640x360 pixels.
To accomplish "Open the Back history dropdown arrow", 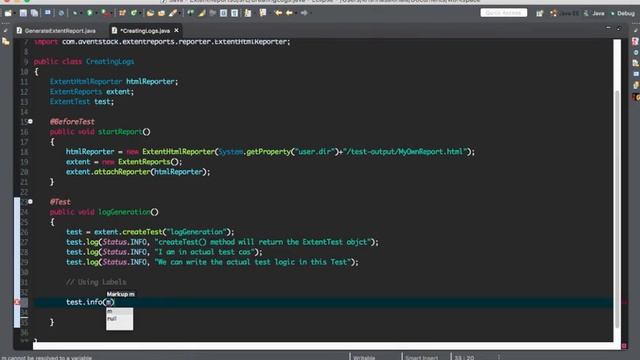I will (296, 13).
